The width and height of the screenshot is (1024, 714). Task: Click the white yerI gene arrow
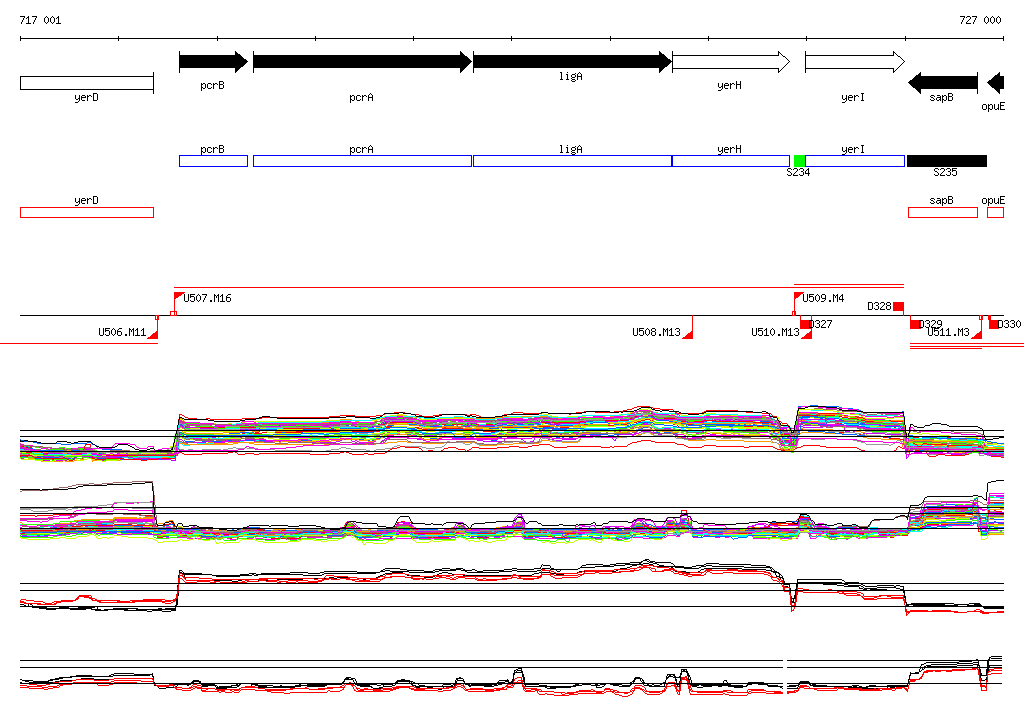click(855, 62)
